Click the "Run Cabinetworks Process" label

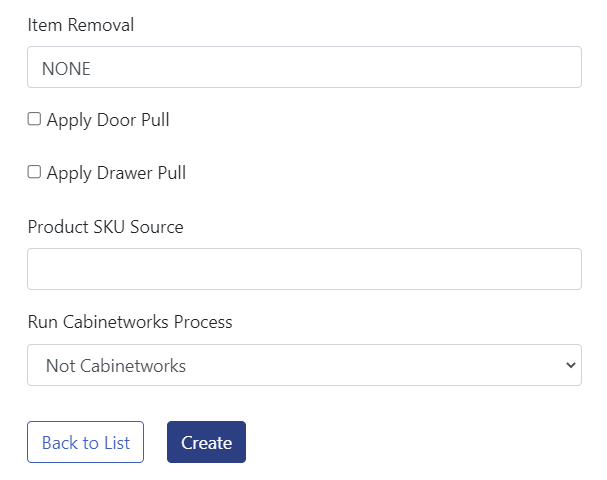tap(130, 322)
